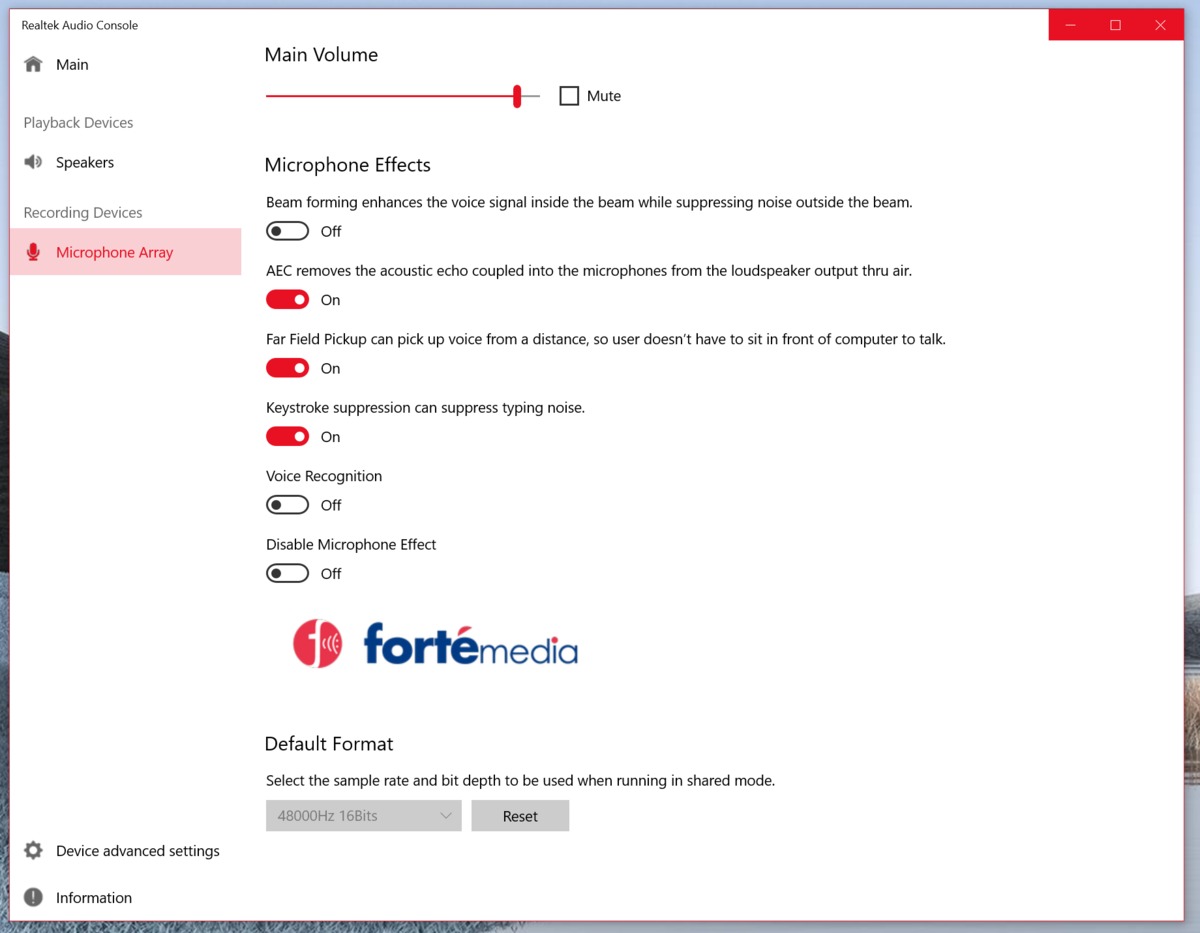Viewport: 1200px width, 933px height.
Task: Click the Main home icon
Action: (34, 65)
